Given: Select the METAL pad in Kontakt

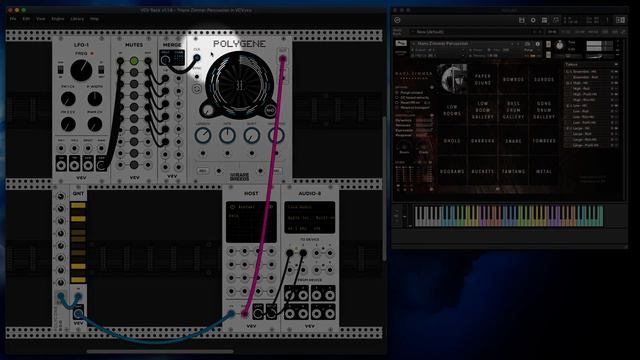Looking at the screenshot, I should 544,171.
